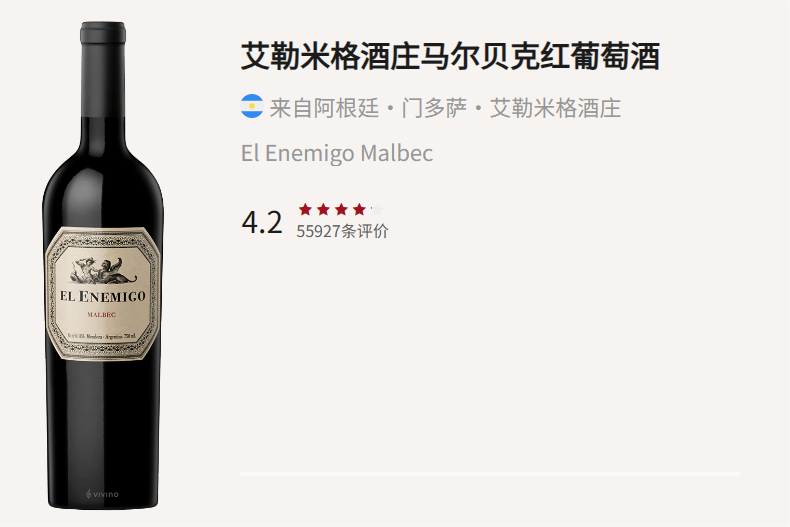Click the third red rating star

coord(342,209)
